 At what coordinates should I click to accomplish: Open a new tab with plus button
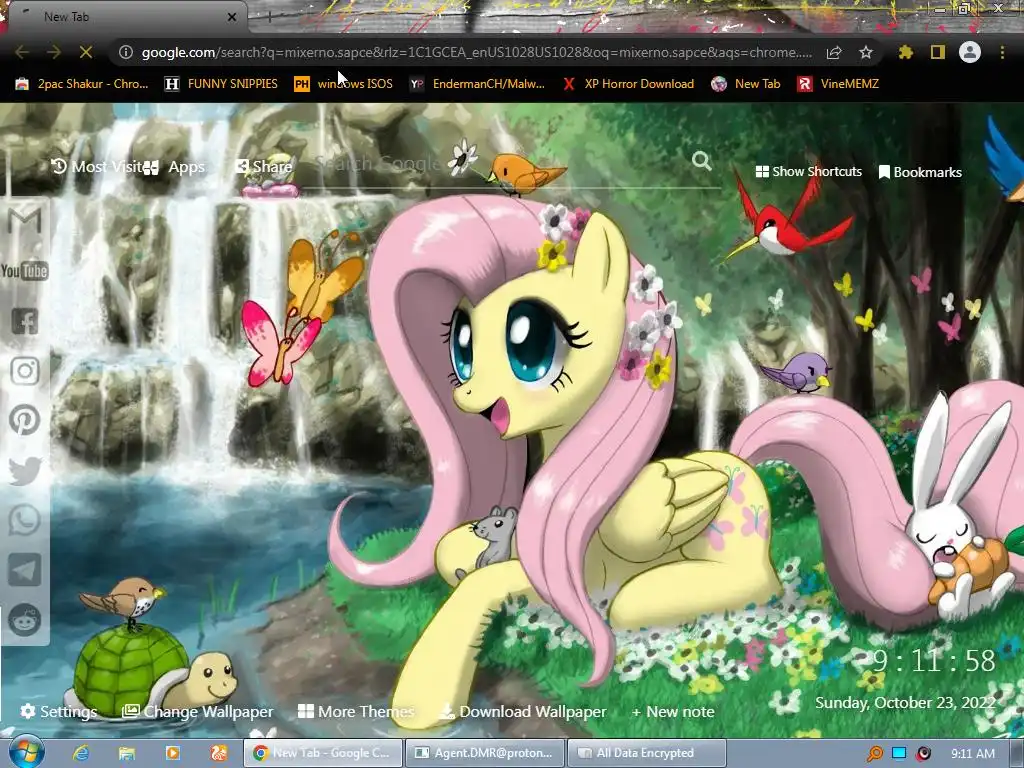pyautogui.click(x=269, y=17)
